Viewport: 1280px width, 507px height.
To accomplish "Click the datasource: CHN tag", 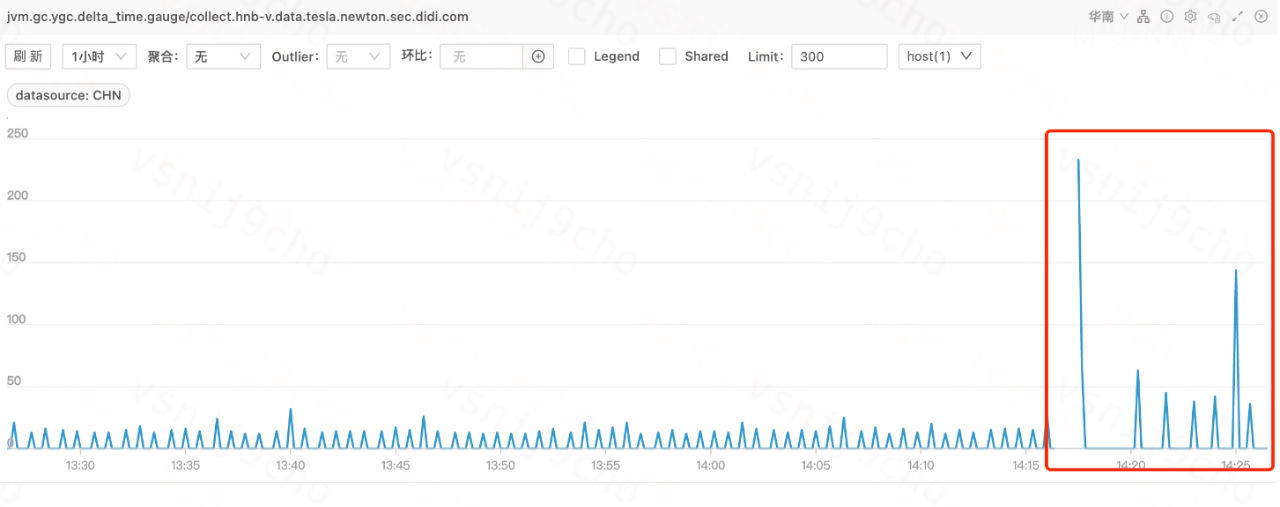I will tap(68, 95).
